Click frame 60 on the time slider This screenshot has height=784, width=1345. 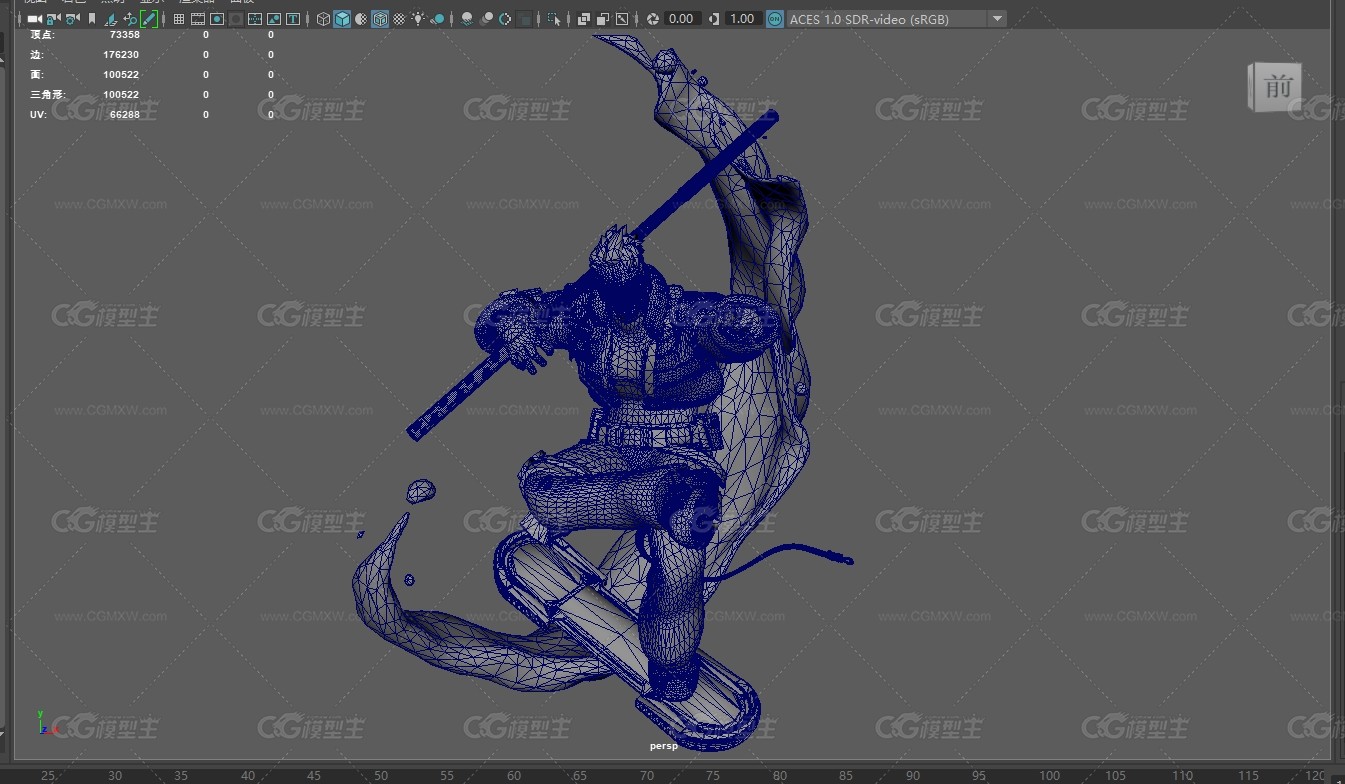514,775
